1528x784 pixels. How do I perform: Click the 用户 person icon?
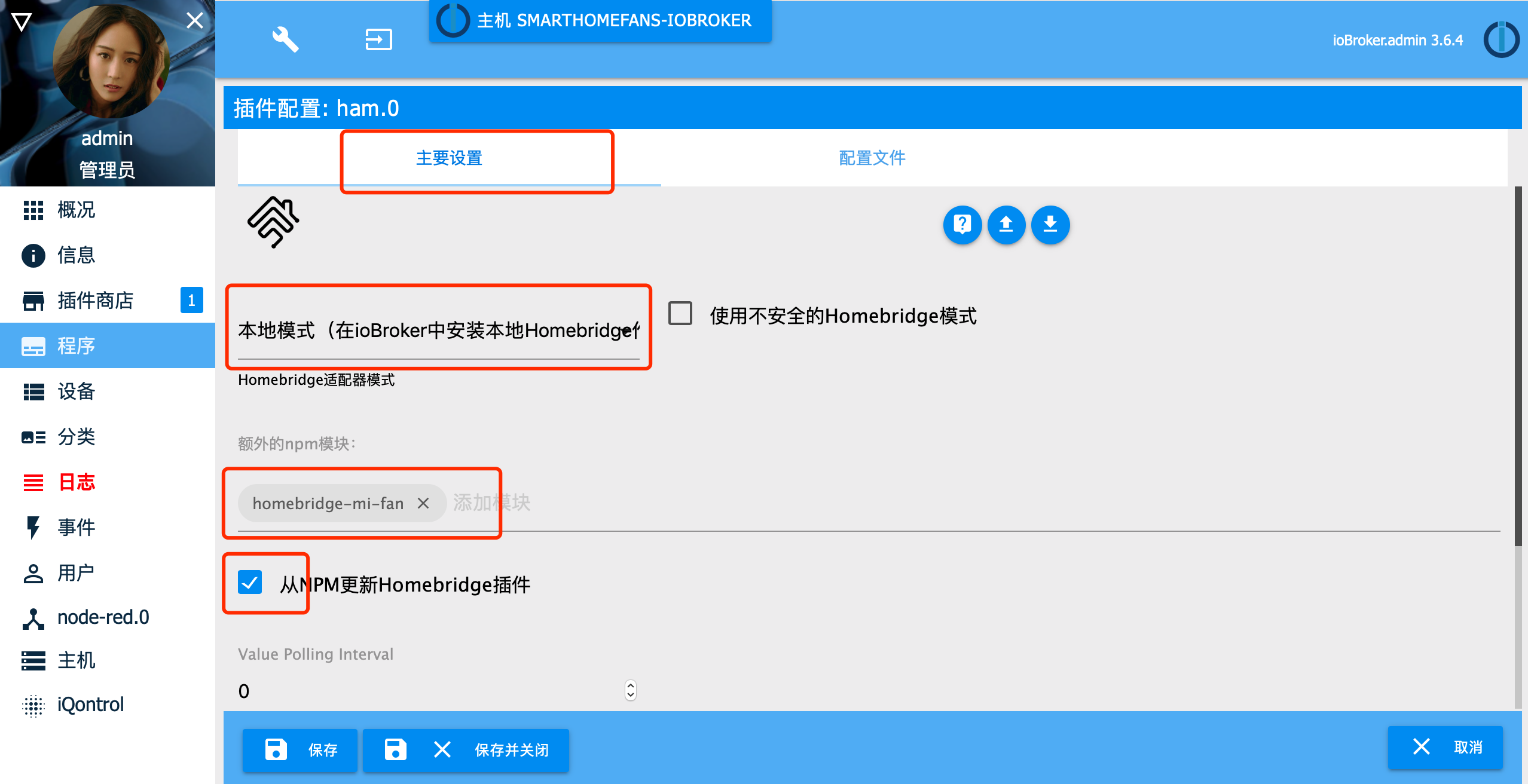[x=33, y=573]
